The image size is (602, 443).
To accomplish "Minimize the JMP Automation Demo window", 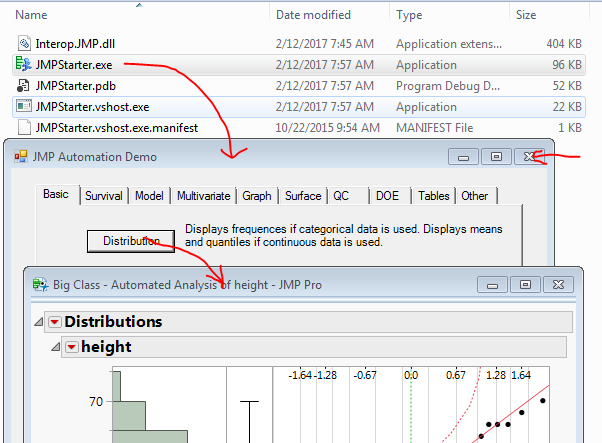I will [x=463, y=157].
